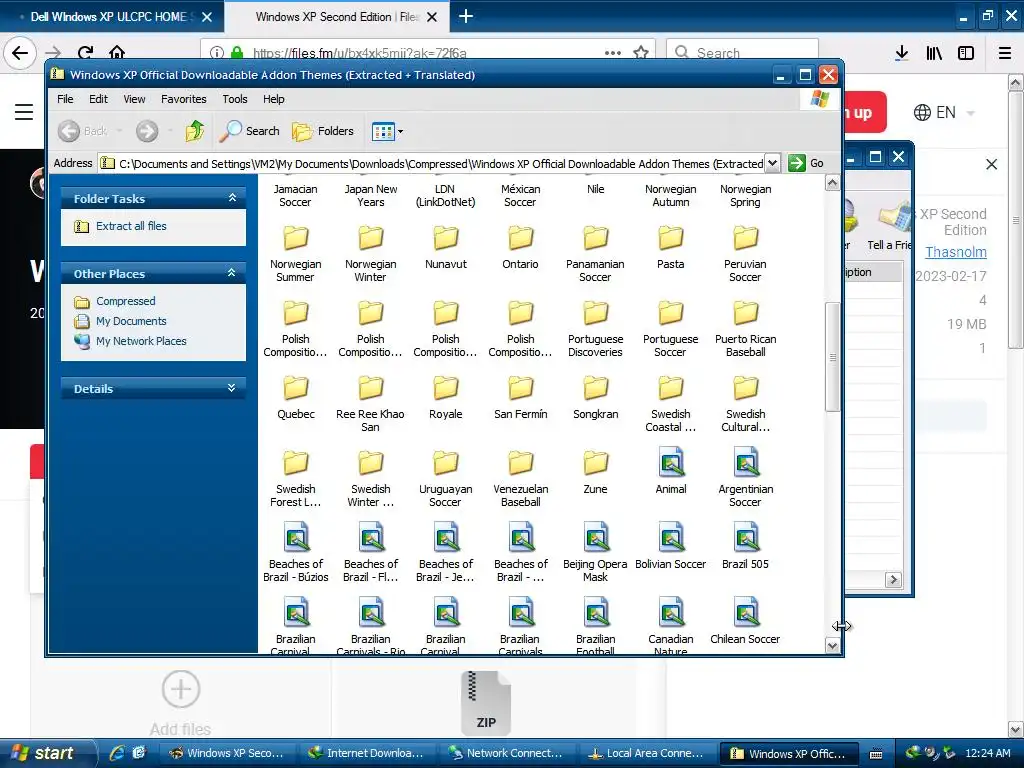Select the Peruvian Soccer folder

coord(745,253)
